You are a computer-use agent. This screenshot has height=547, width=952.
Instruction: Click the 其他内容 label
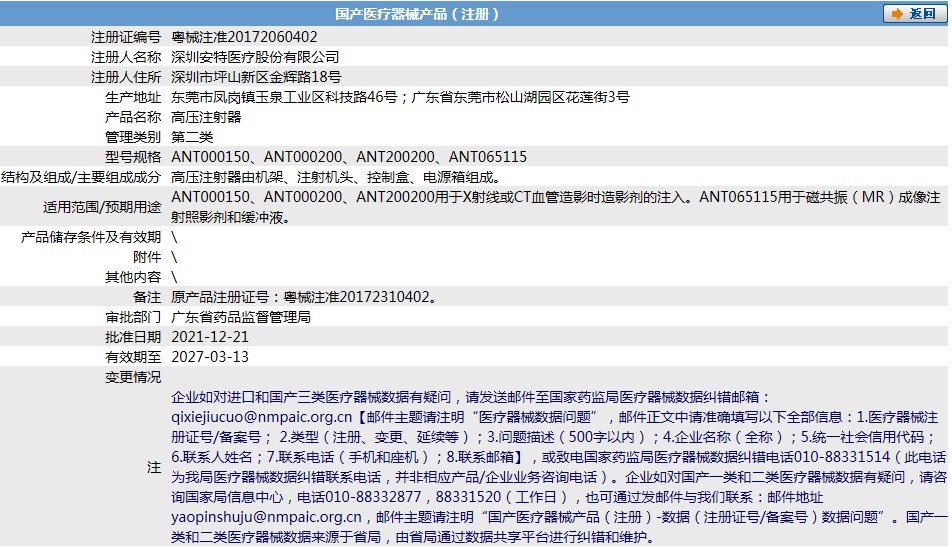[x=133, y=277]
